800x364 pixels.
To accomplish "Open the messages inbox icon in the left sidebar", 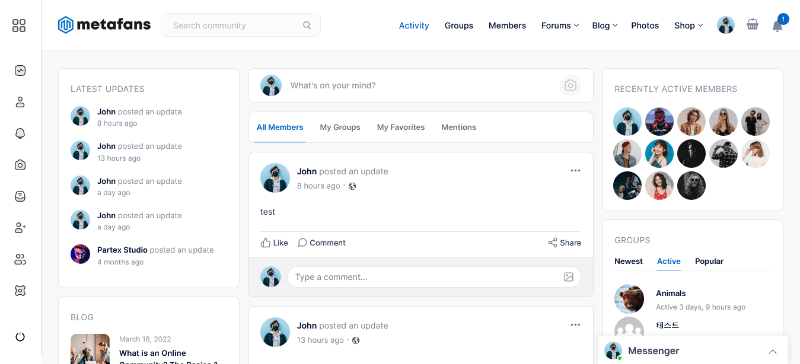I will 20,197.
